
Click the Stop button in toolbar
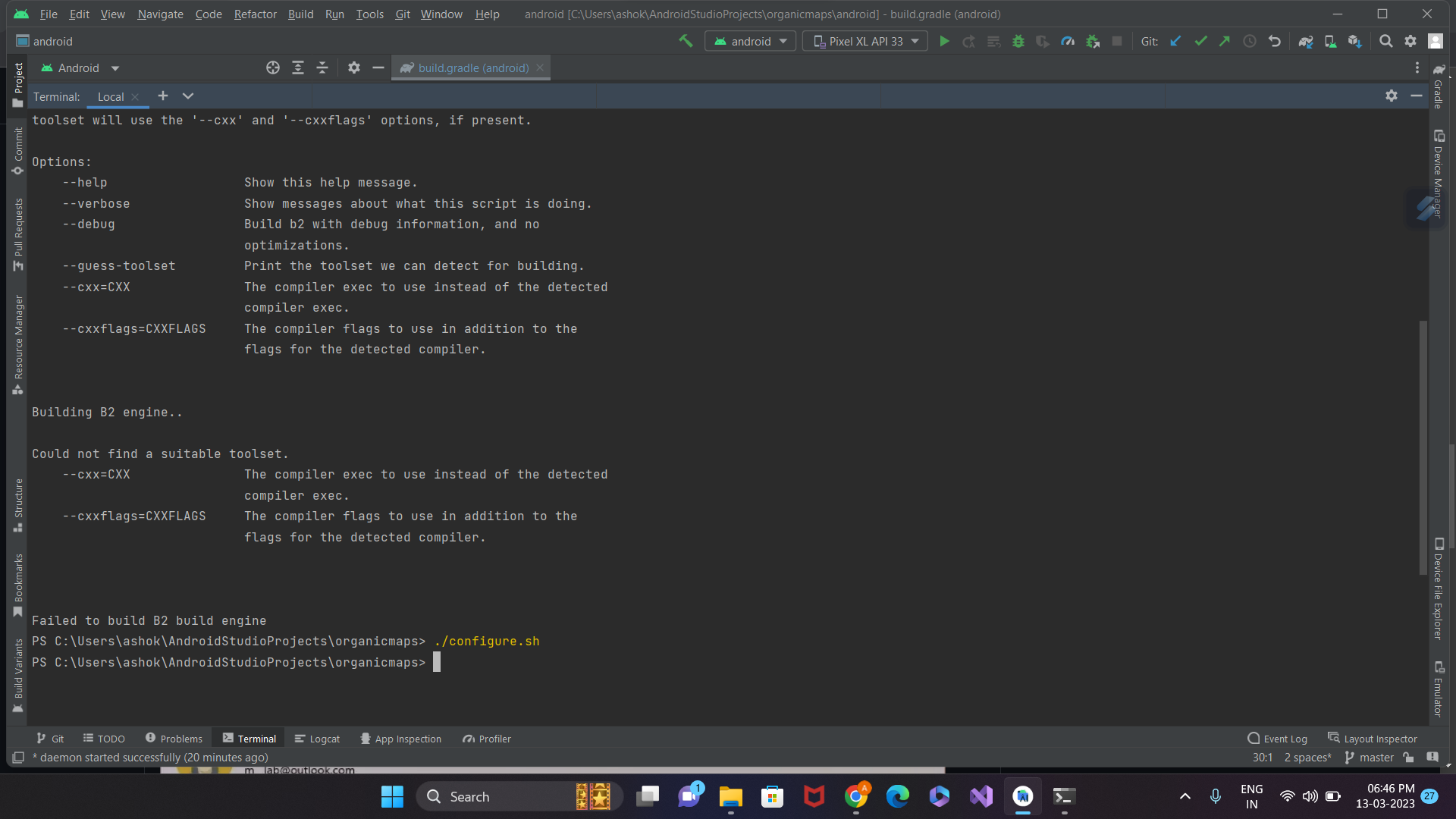pos(1117,41)
